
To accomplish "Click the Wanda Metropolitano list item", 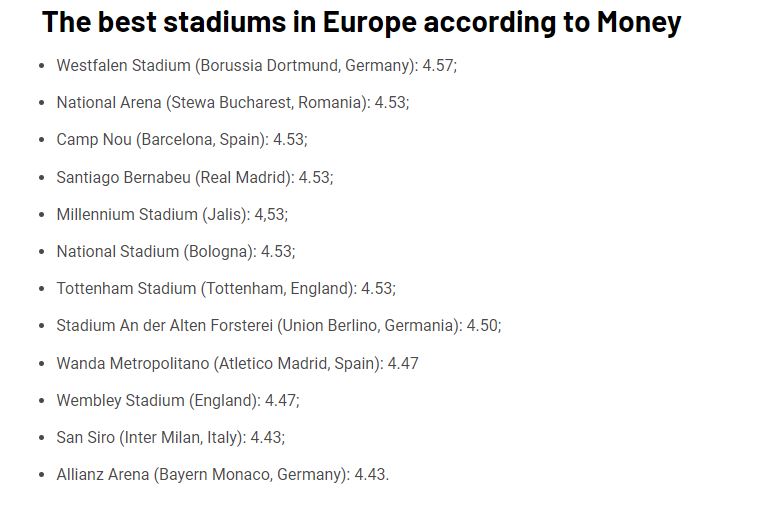I will click(x=237, y=363).
